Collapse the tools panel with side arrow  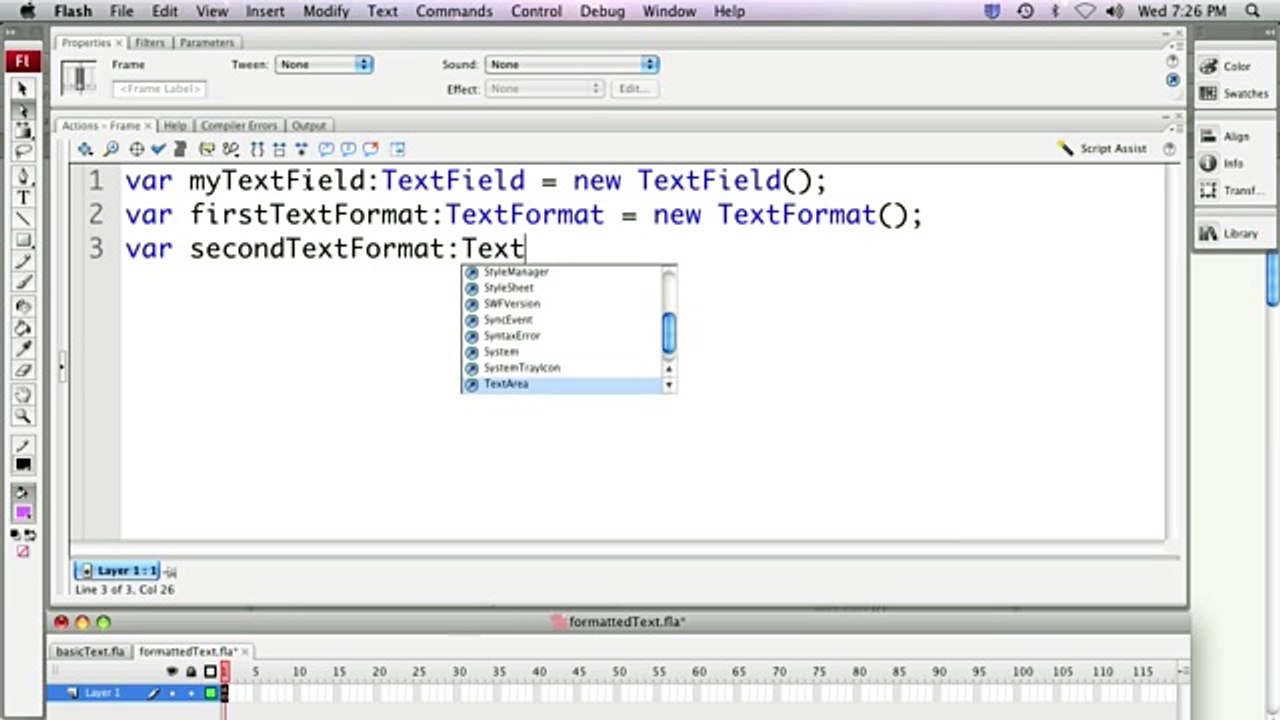[62, 367]
